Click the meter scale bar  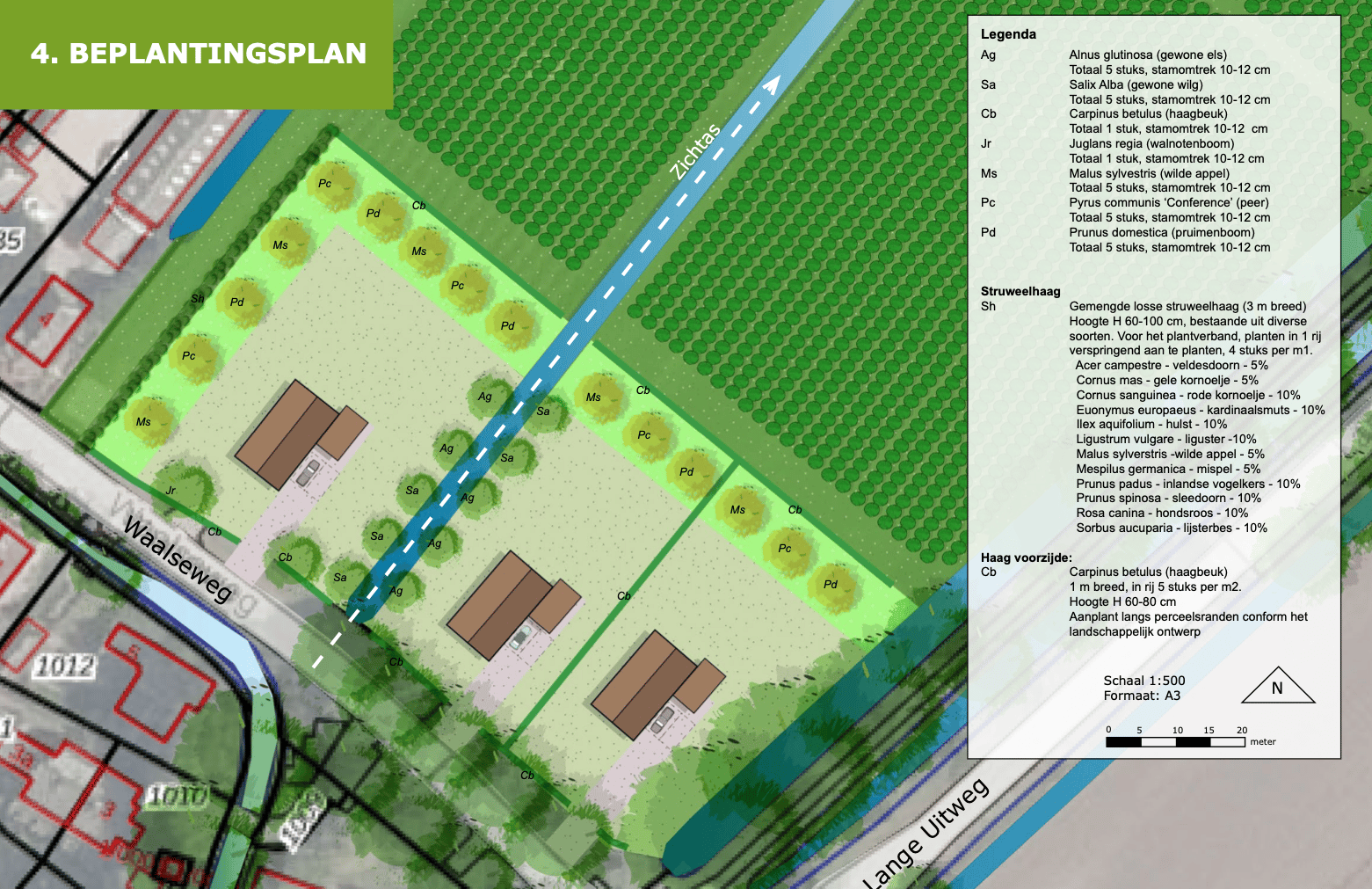(1175, 742)
